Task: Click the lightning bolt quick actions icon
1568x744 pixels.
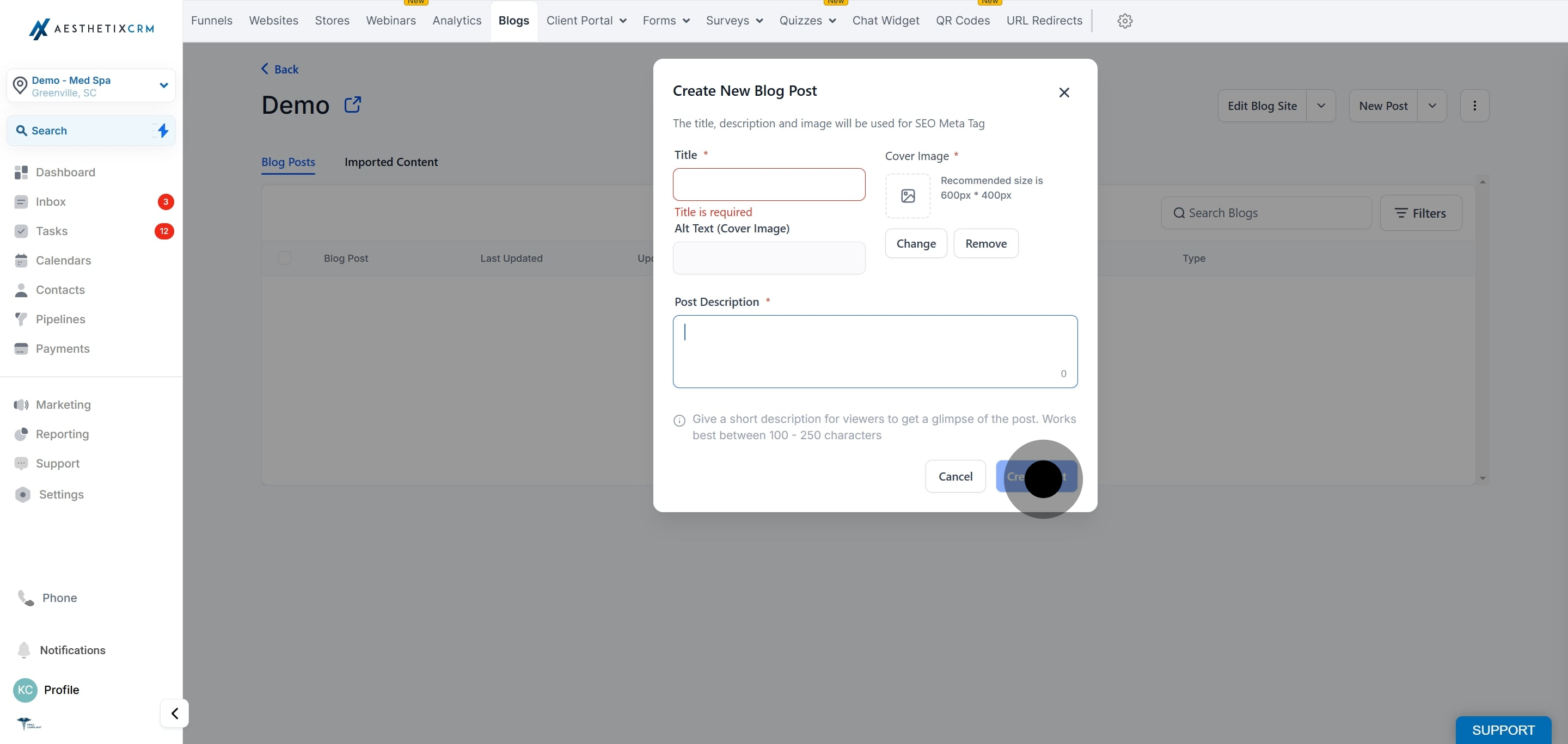Action: tap(163, 130)
